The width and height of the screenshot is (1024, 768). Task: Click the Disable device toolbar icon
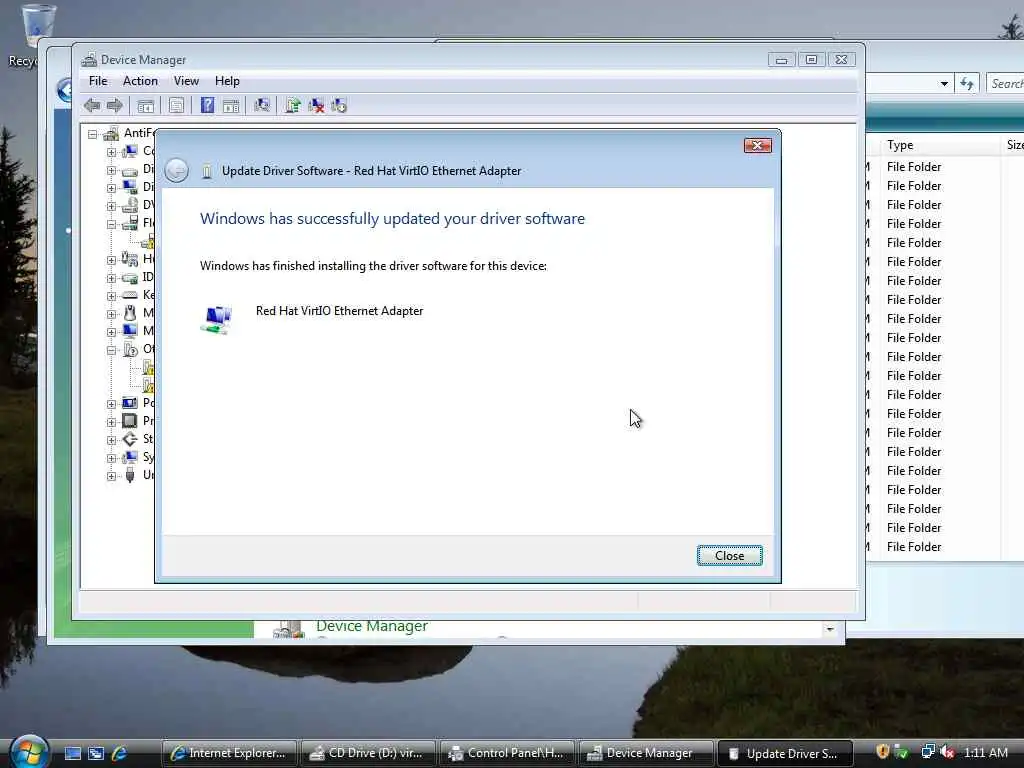click(x=339, y=105)
